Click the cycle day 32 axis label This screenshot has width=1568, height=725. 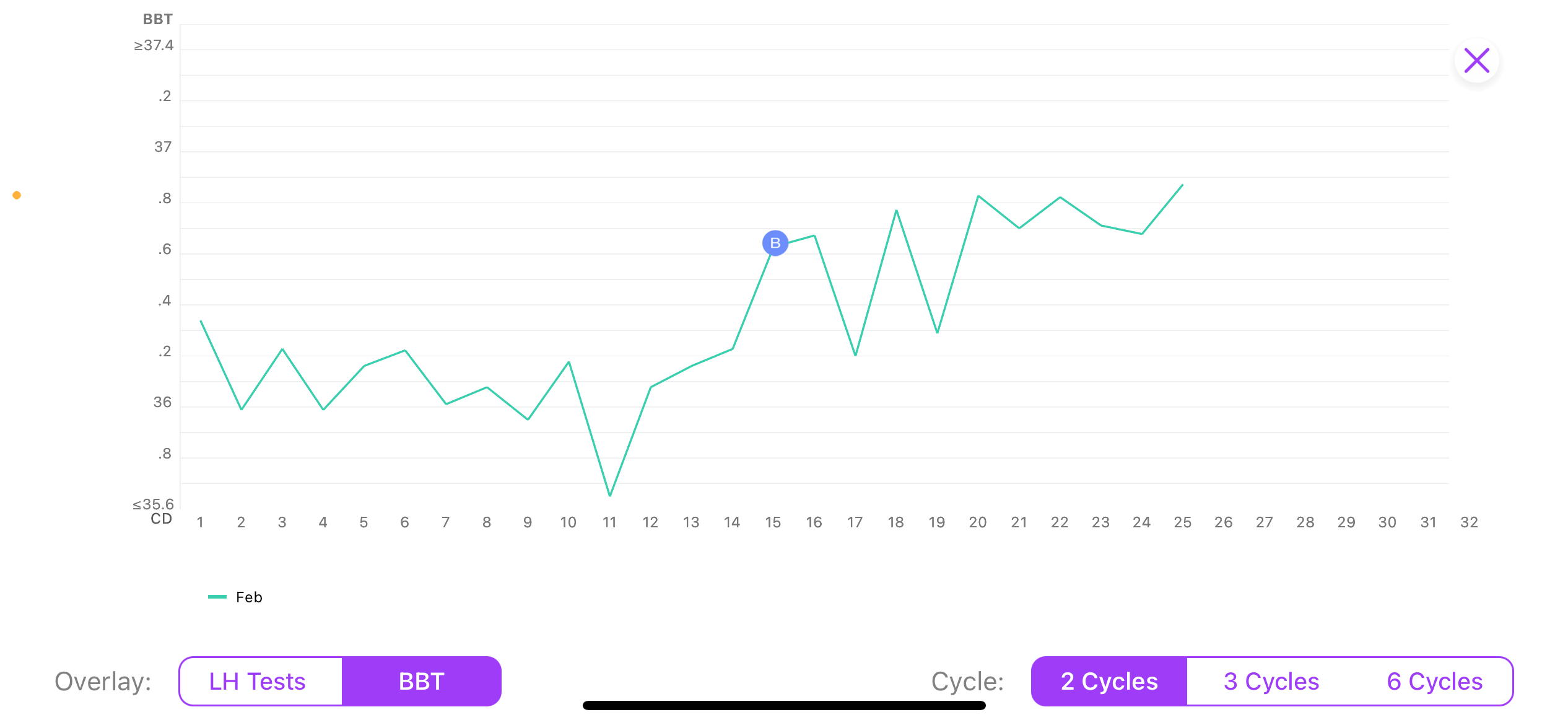[x=1469, y=522]
